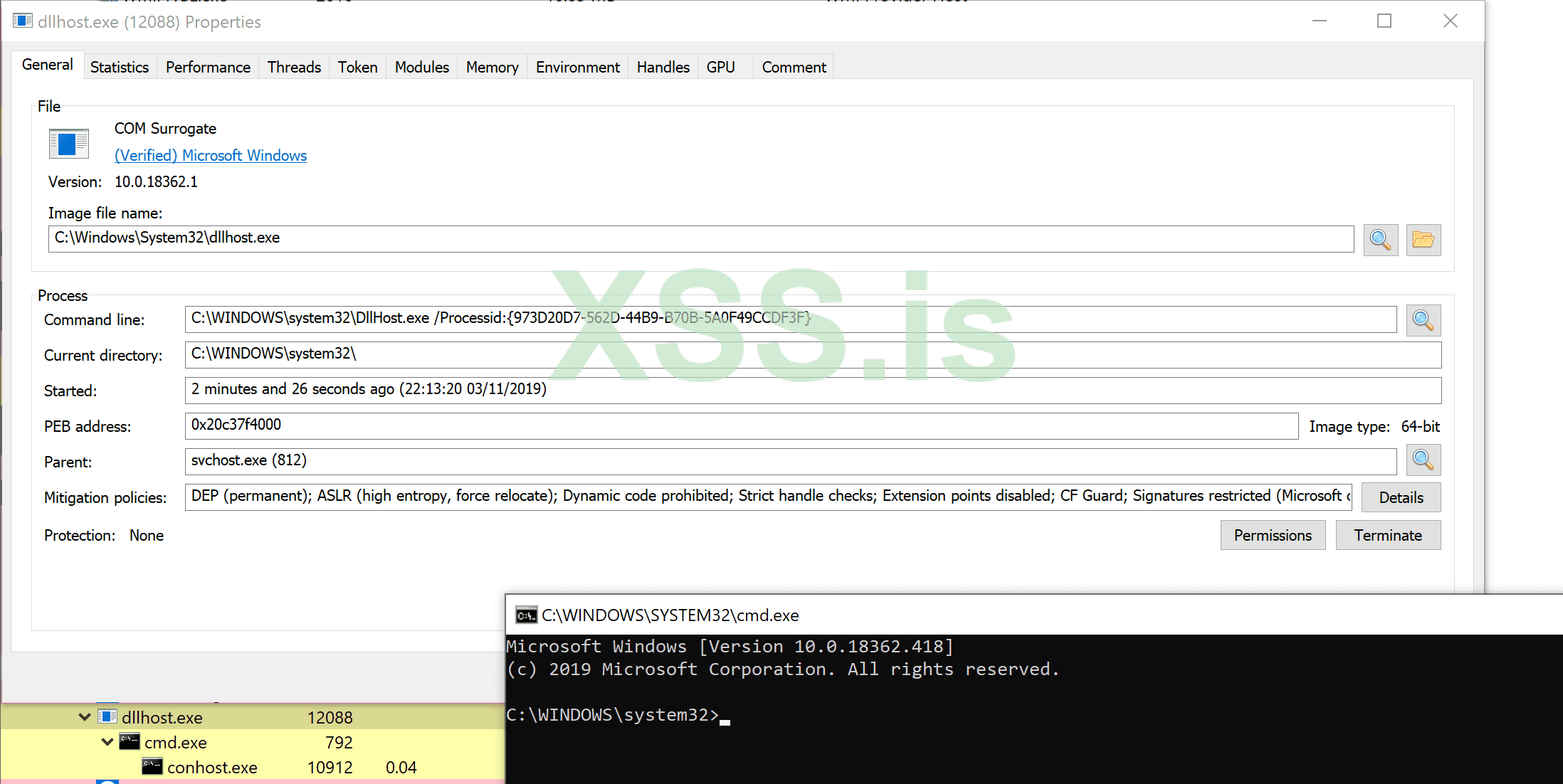The height and width of the screenshot is (784, 1563).
Task: Click dllhost.exe icon in process tree
Action: pos(107,716)
